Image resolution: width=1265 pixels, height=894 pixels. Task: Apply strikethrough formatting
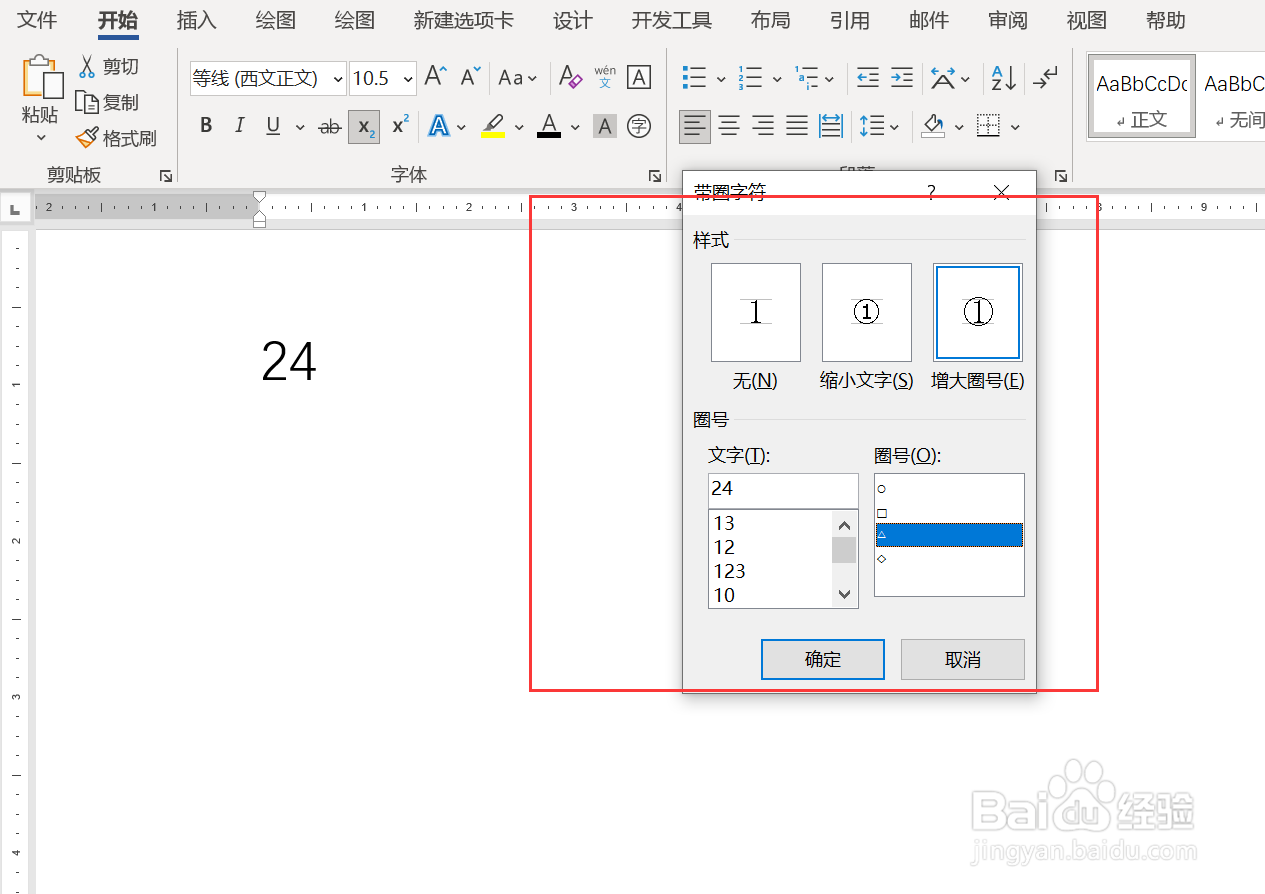click(330, 125)
